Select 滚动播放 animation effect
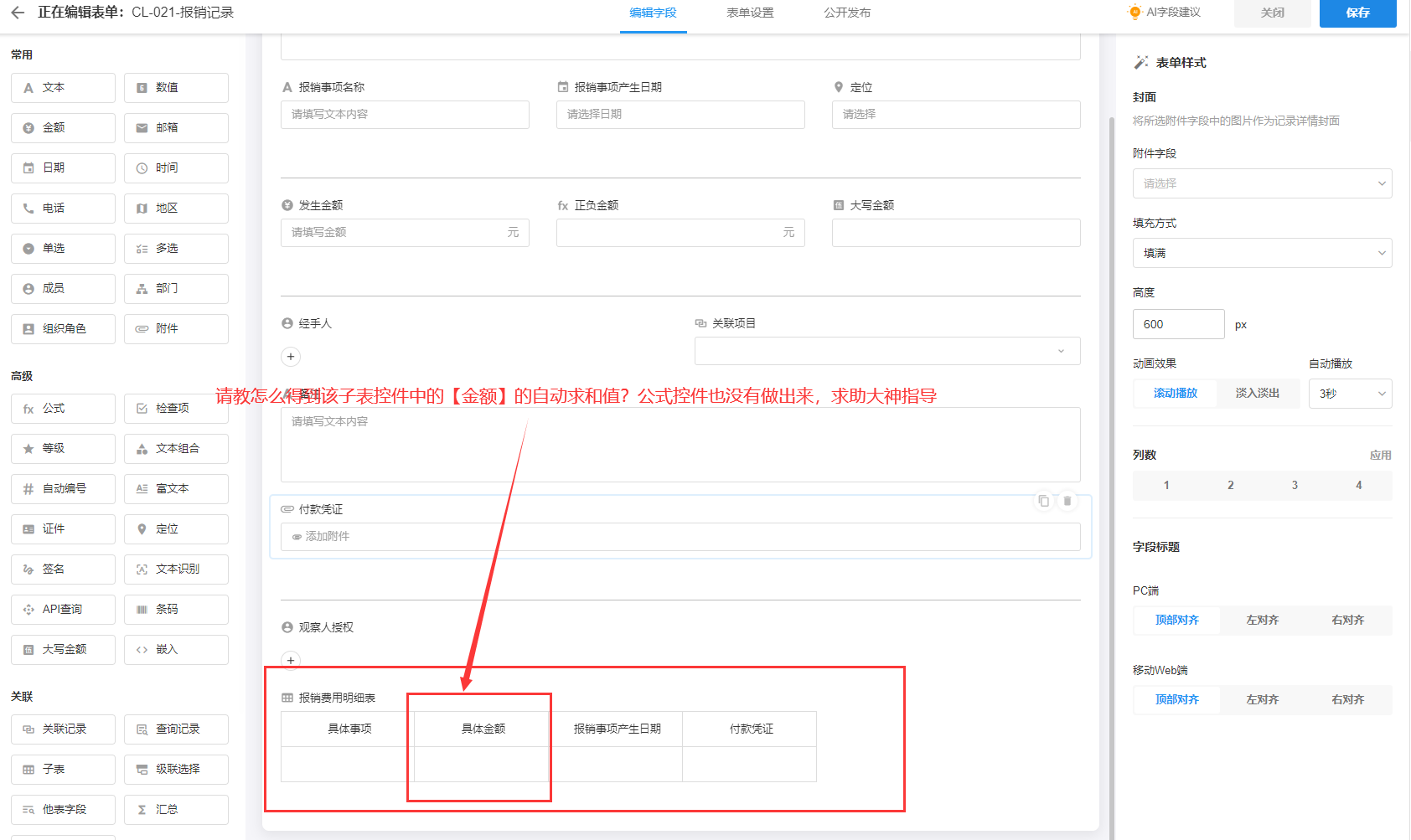 [x=1175, y=394]
